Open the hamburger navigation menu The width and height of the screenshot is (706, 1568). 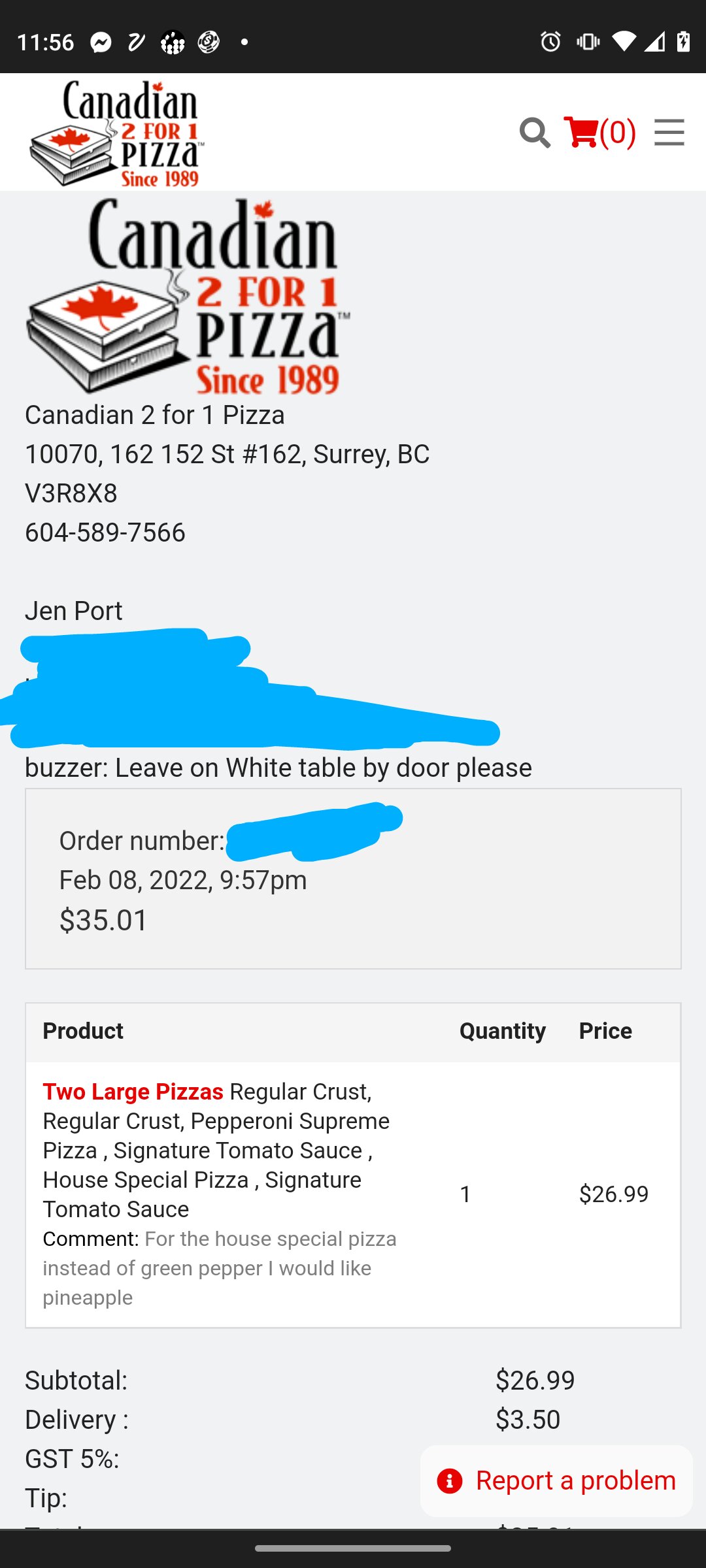coord(669,133)
